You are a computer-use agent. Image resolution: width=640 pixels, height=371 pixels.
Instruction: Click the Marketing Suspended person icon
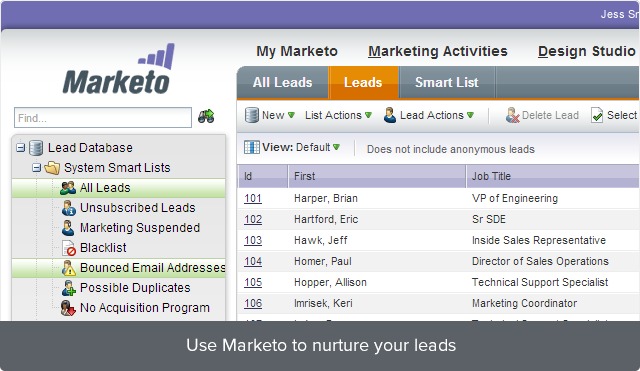(68, 228)
